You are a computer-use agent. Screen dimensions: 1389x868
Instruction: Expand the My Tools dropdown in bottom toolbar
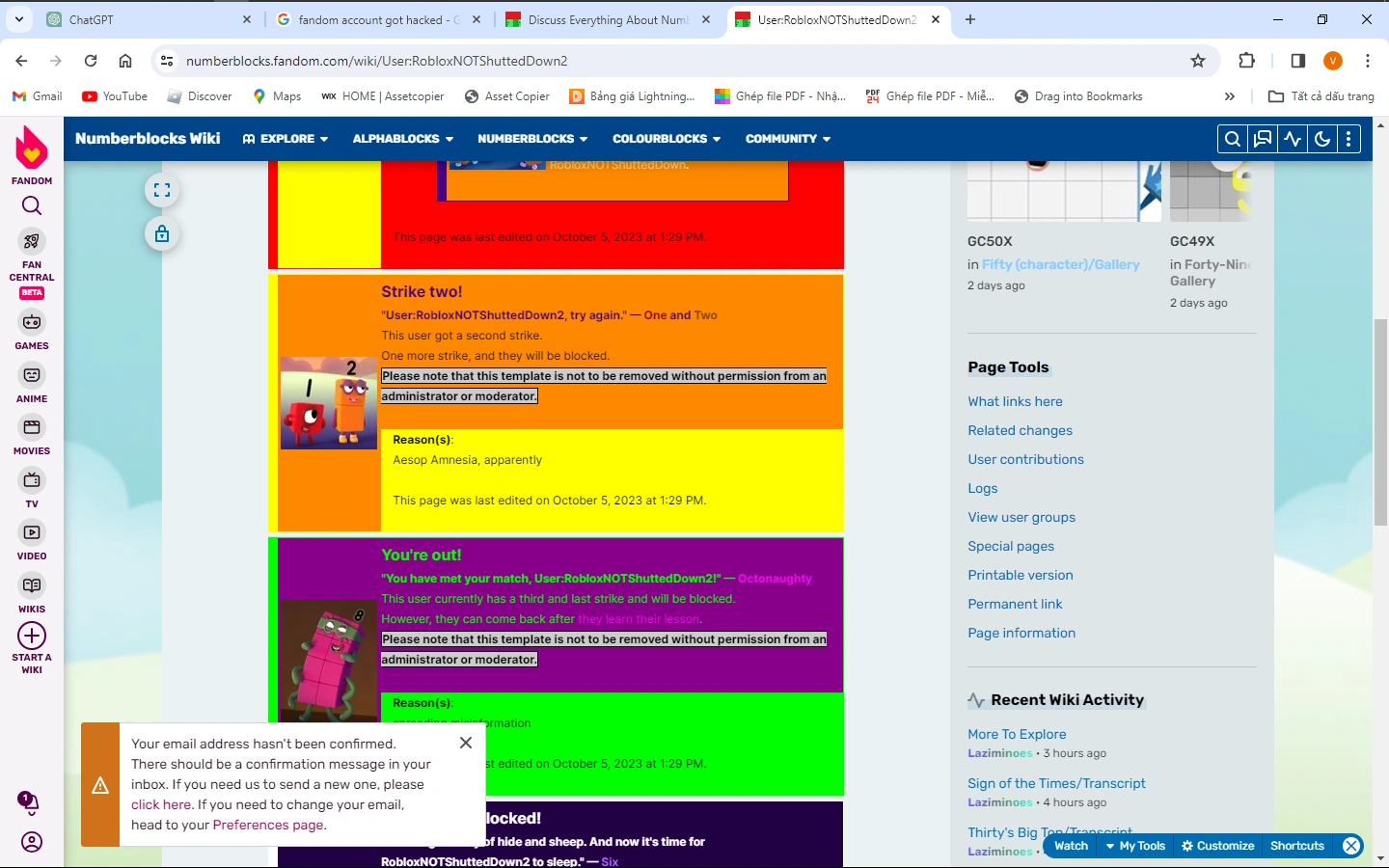[1135, 846]
